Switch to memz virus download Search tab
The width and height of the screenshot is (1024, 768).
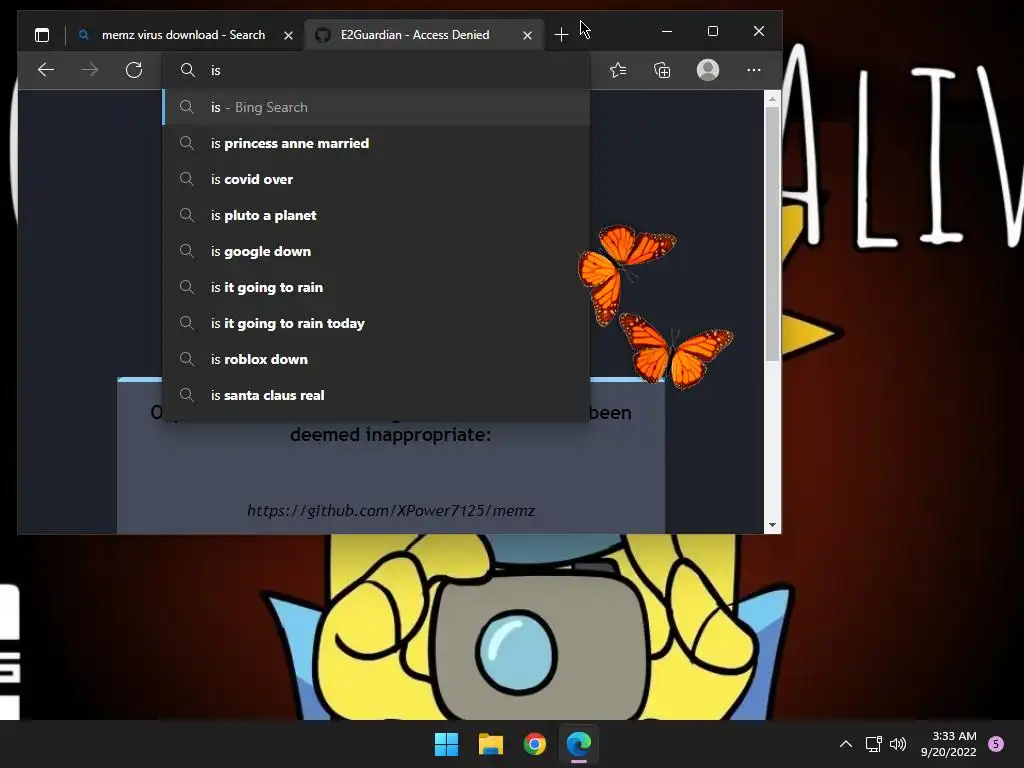pos(184,35)
